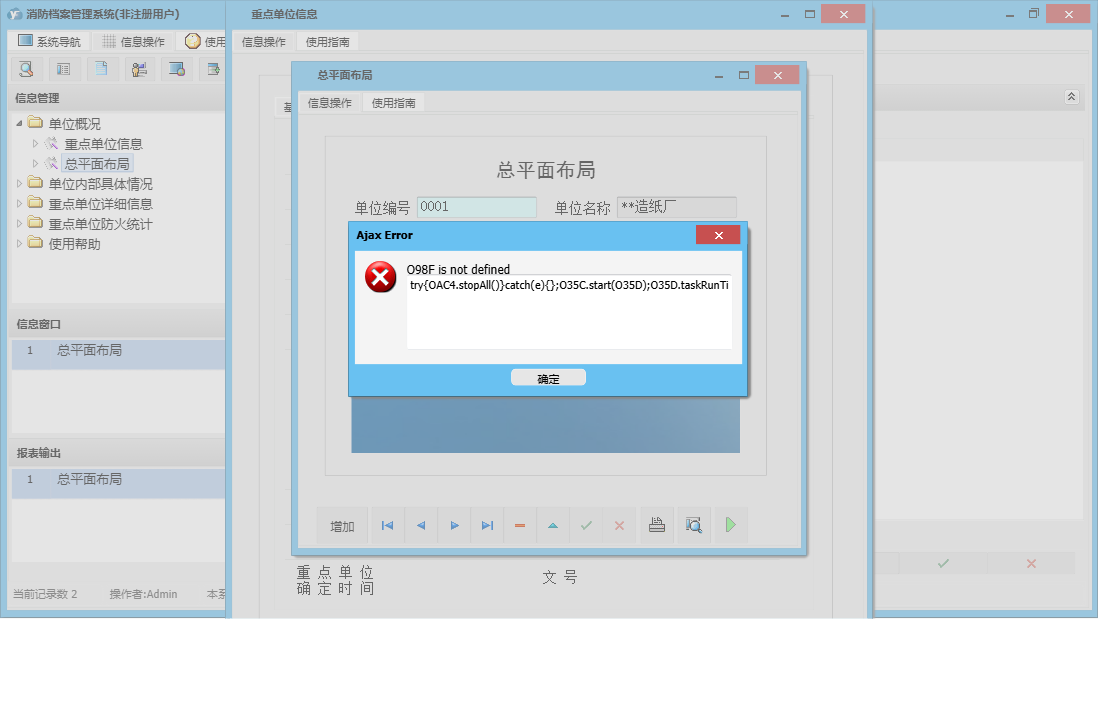This screenshot has width=1098, height=705.
Task: Expand the 单位内部具体情况 folder arrow
Action: [20, 184]
